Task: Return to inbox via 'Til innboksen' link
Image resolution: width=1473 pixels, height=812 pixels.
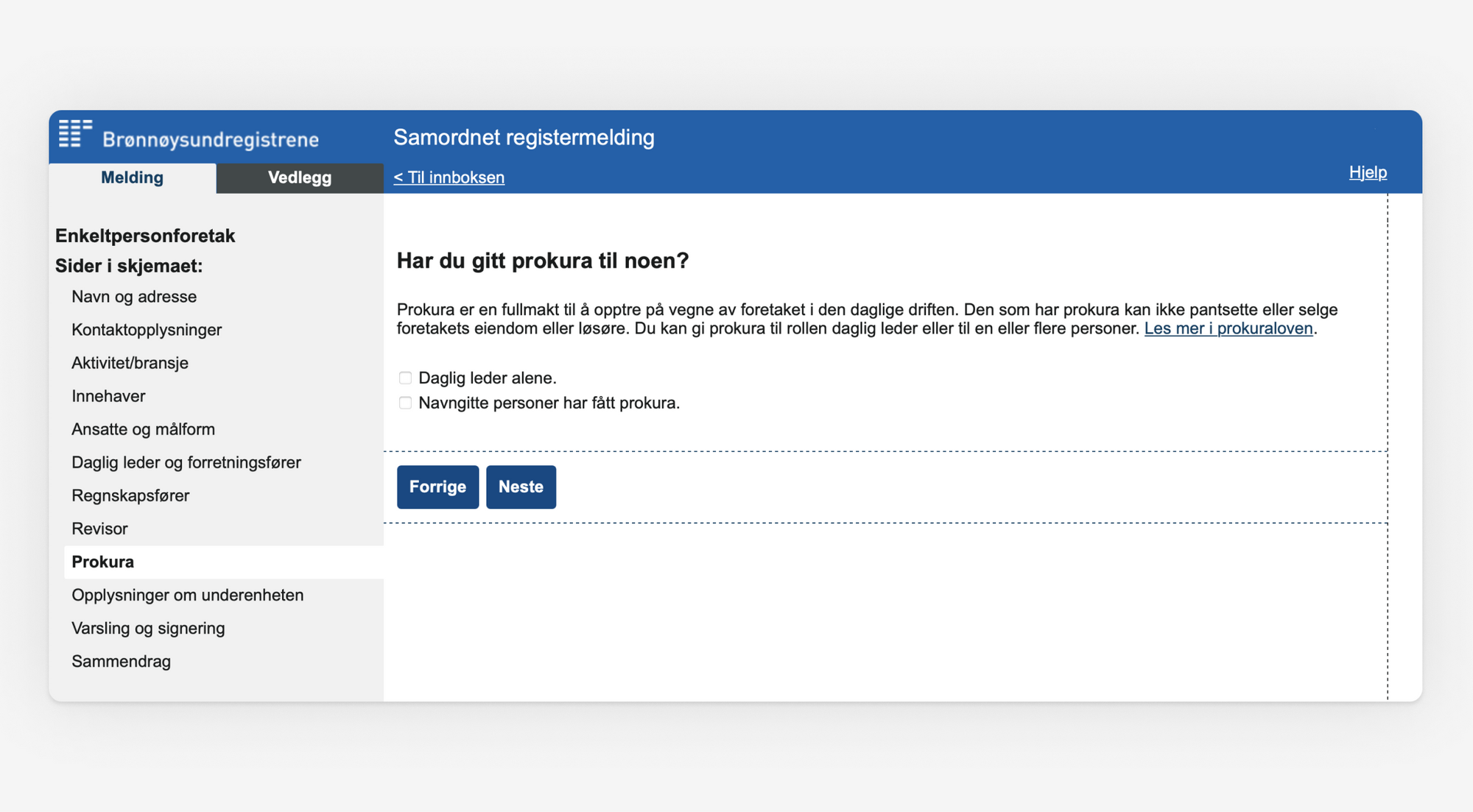Action: pos(449,177)
